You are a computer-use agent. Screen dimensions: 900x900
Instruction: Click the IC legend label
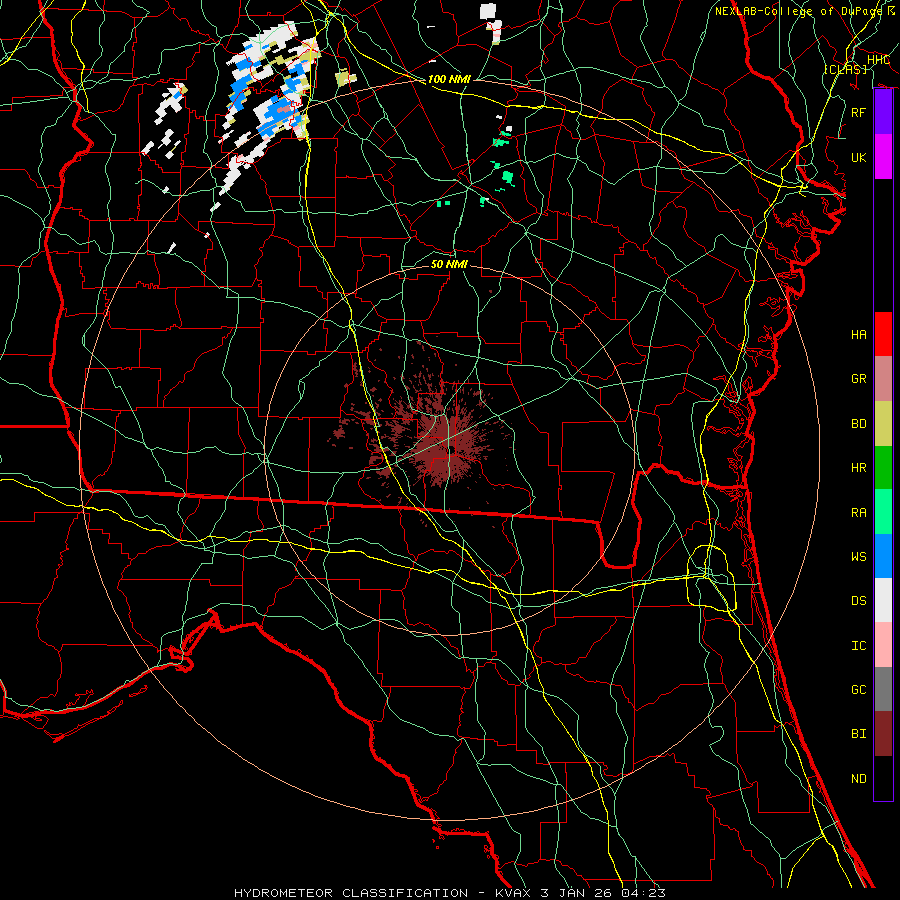coord(858,646)
